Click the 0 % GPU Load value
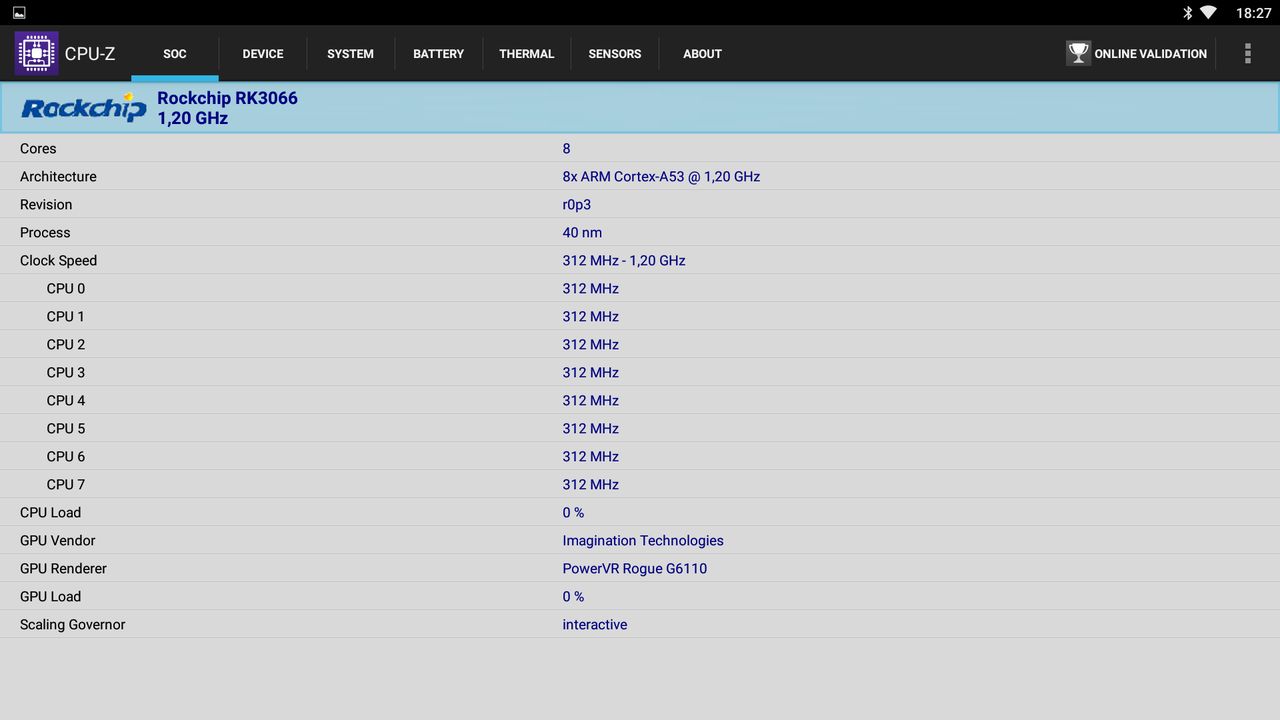Image resolution: width=1280 pixels, height=720 pixels. (x=573, y=596)
